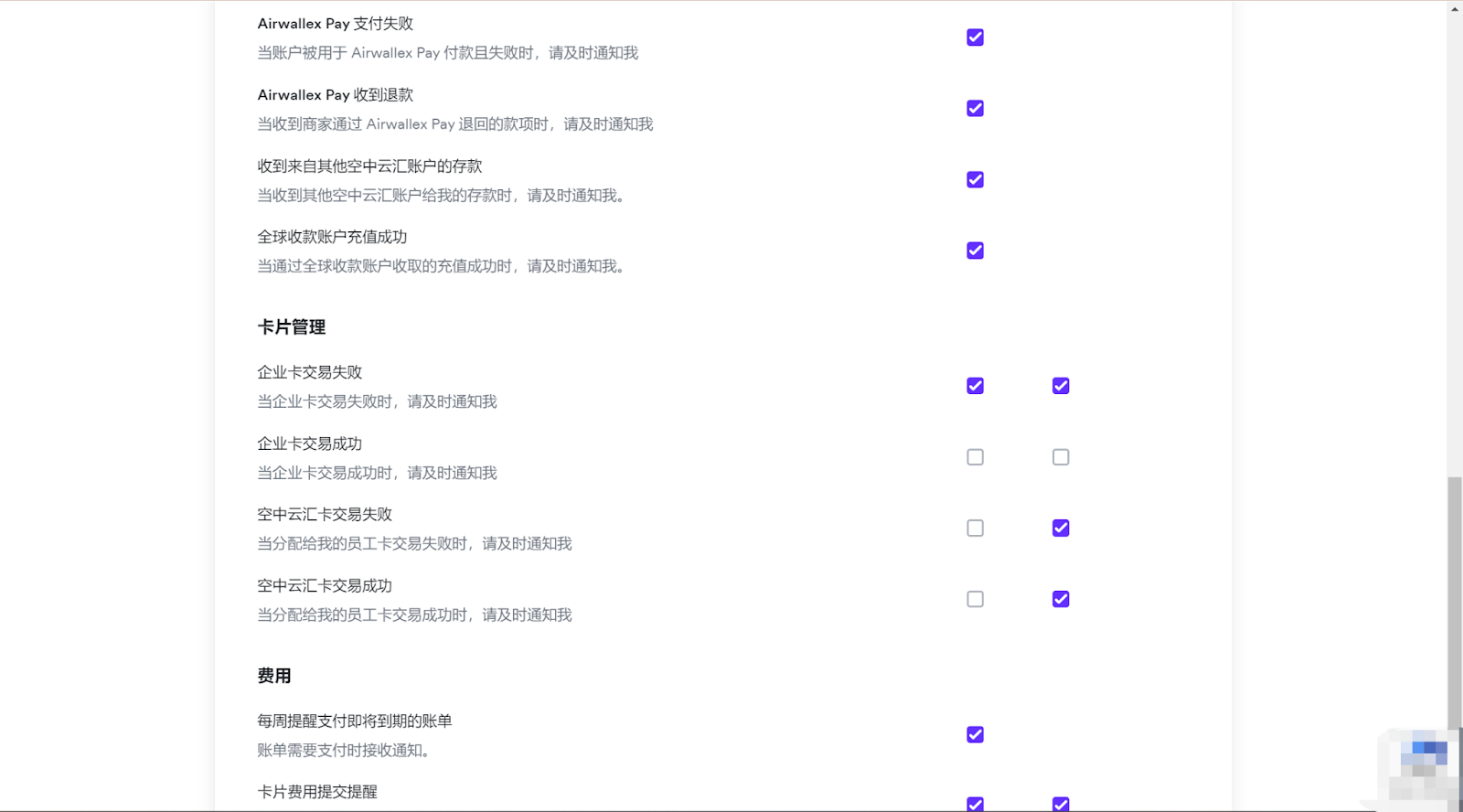Uncheck left checkbox for 企业卡交易失败
The width and height of the screenshot is (1463, 812).
click(x=975, y=386)
